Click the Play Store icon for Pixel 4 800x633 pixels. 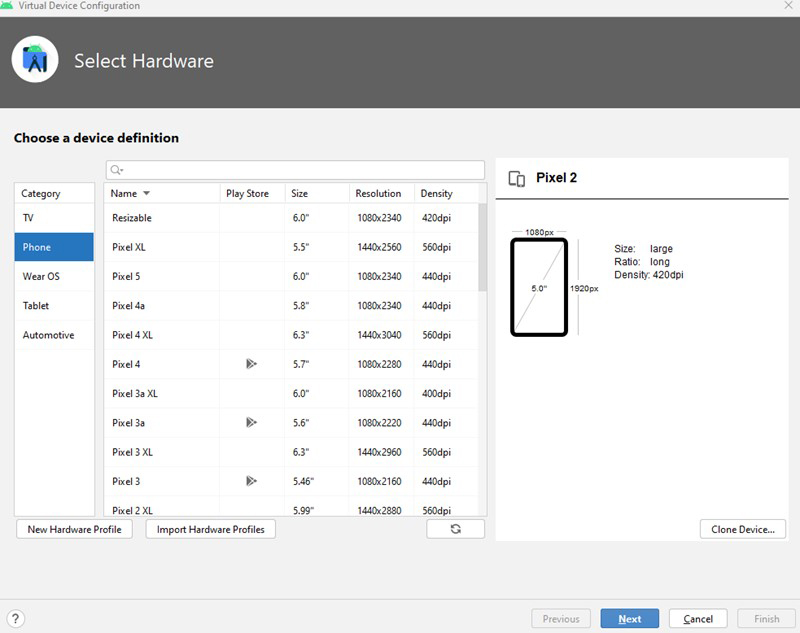click(251, 364)
